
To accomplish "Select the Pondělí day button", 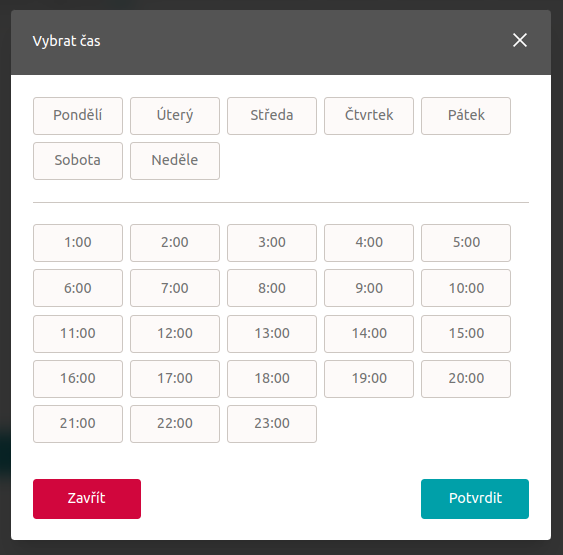I will [78, 116].
